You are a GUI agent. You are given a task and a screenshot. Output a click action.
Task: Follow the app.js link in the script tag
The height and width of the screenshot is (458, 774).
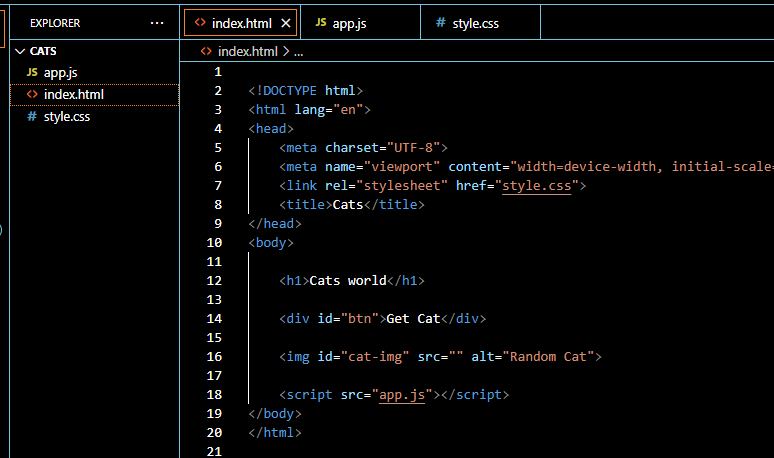coord(402,395)
